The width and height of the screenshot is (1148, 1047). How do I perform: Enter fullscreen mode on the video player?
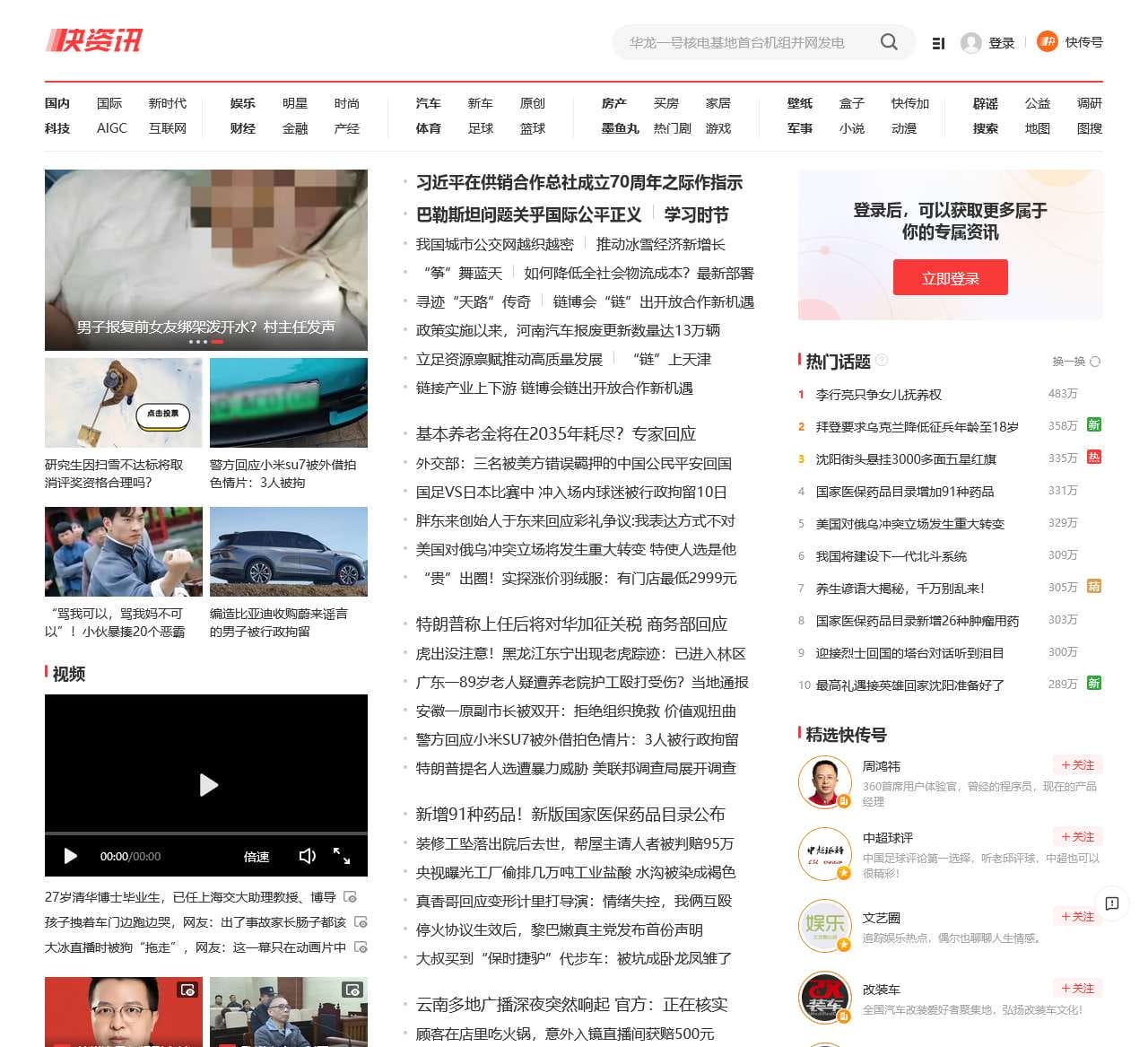344,857
